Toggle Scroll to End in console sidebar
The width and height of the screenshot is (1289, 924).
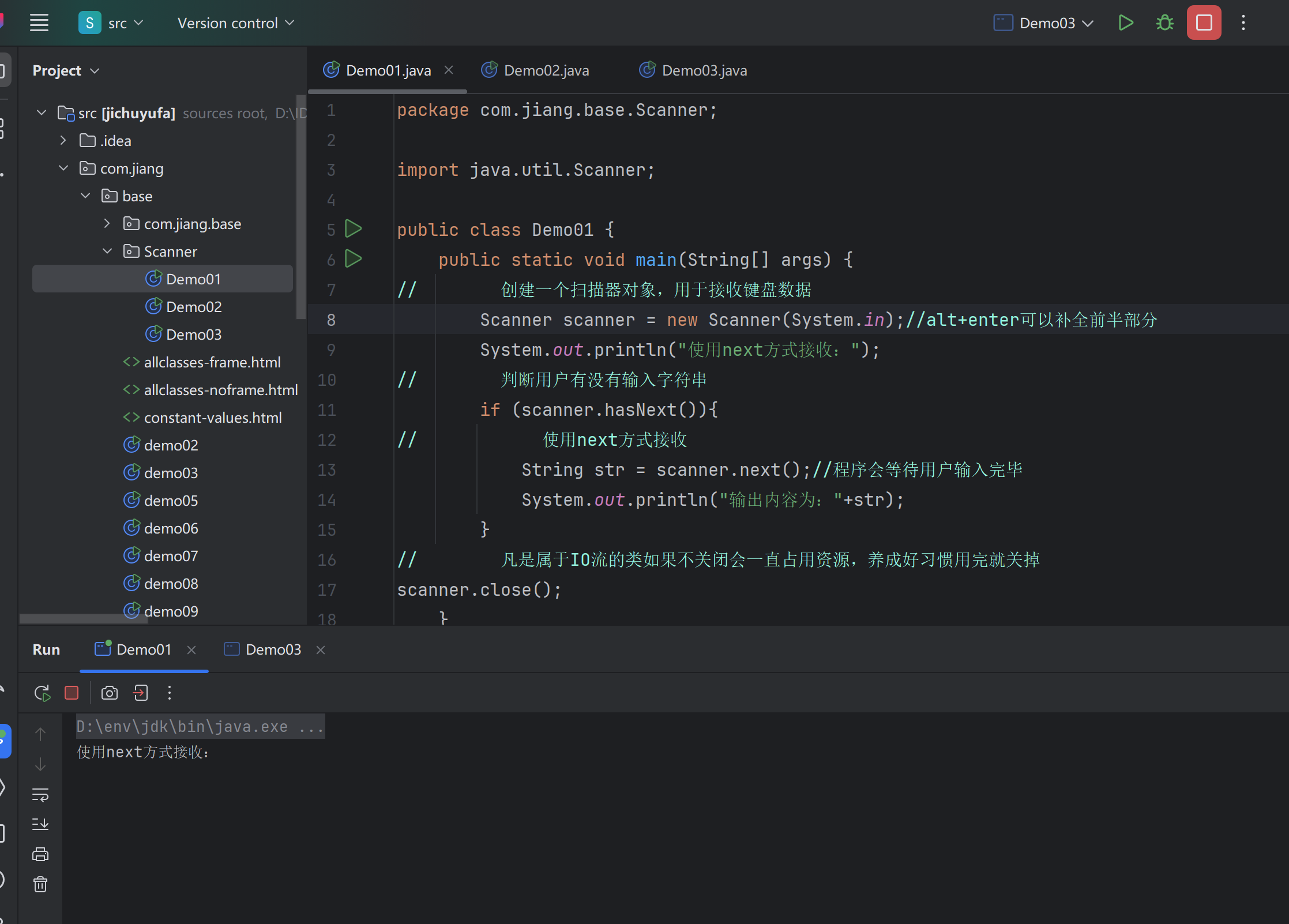[40, 824]
